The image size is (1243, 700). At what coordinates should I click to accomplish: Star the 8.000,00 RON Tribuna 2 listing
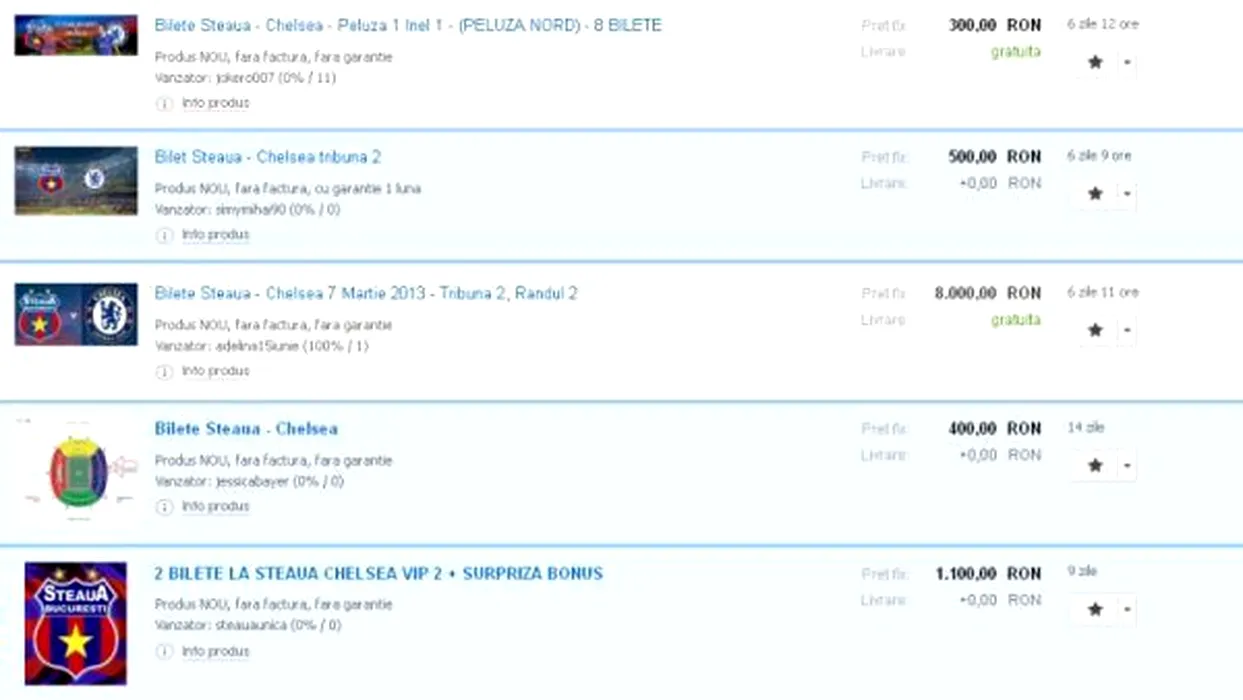point(1095,330)
